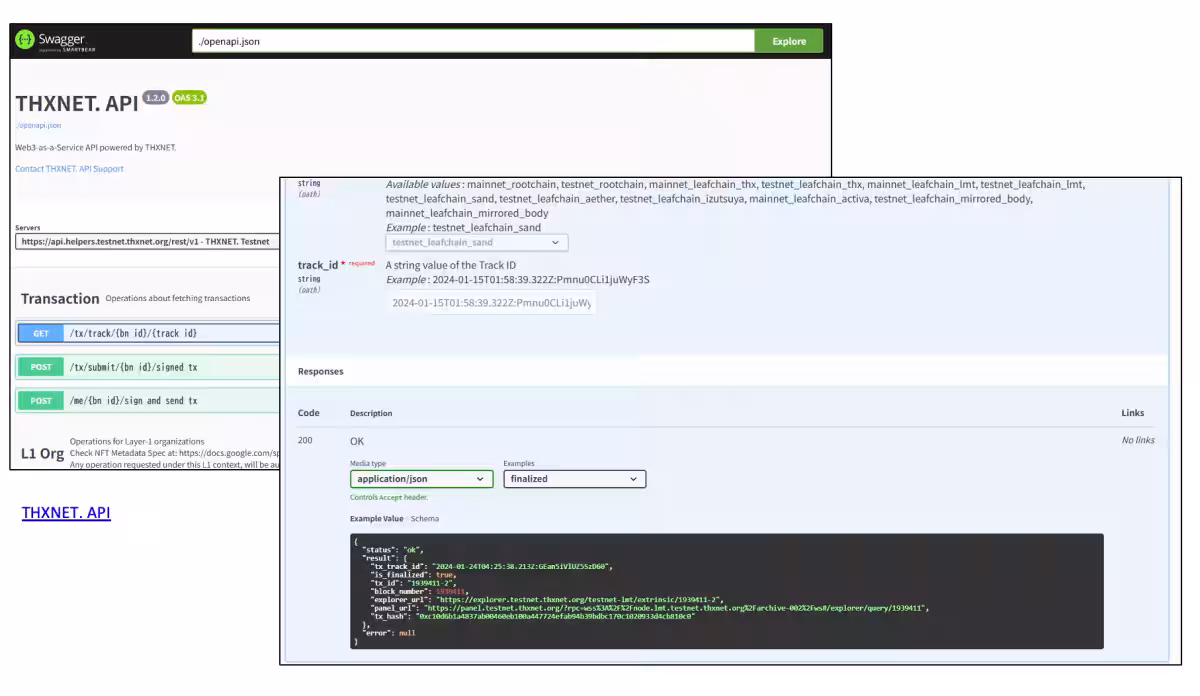Click the Explore button
The image size is (1200, 696).
(x=788, y=41)
